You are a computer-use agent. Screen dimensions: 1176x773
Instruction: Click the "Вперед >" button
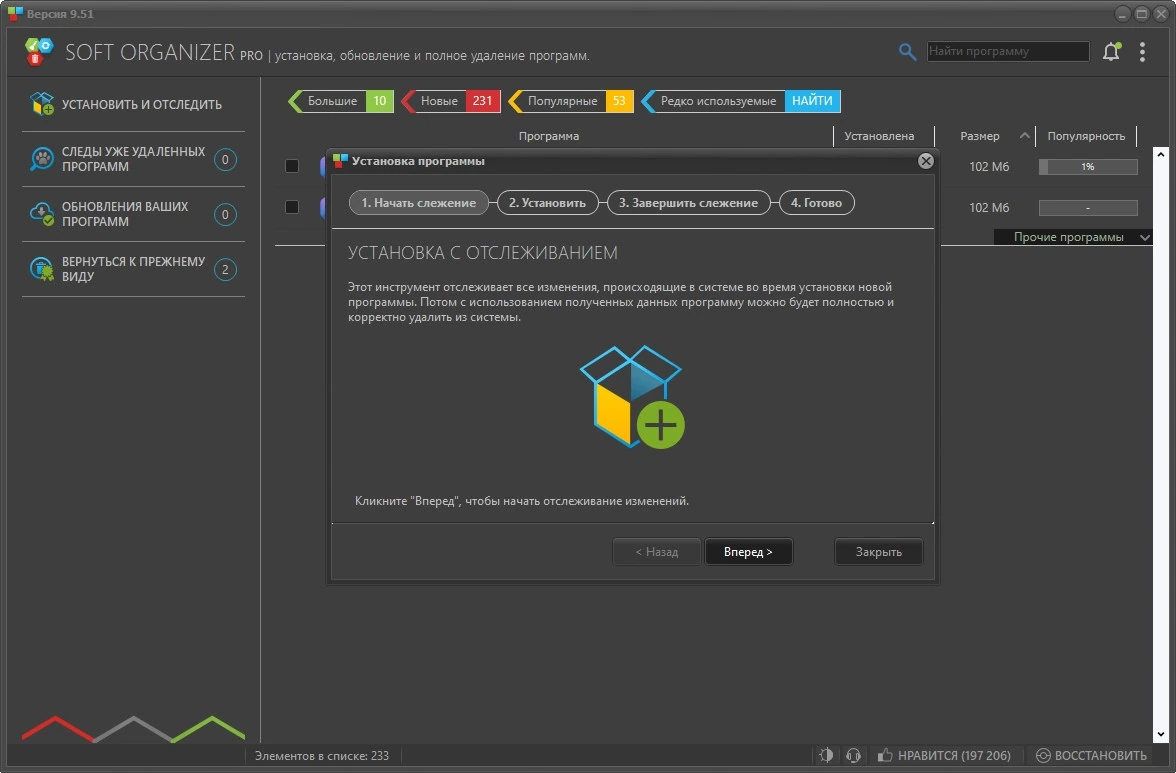748,552
